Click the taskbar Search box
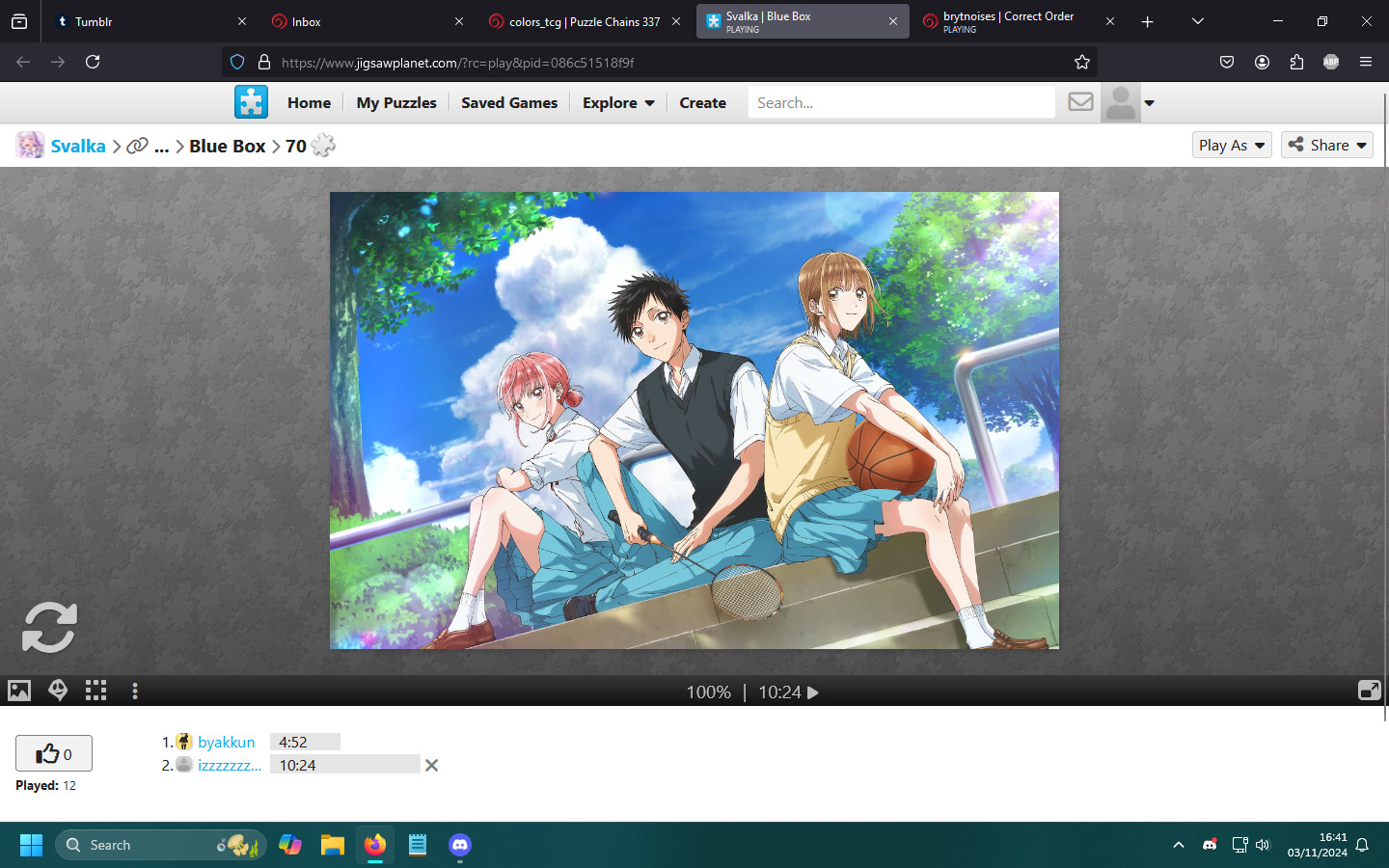Viewport: 1389px width, 868px height. 160,845
